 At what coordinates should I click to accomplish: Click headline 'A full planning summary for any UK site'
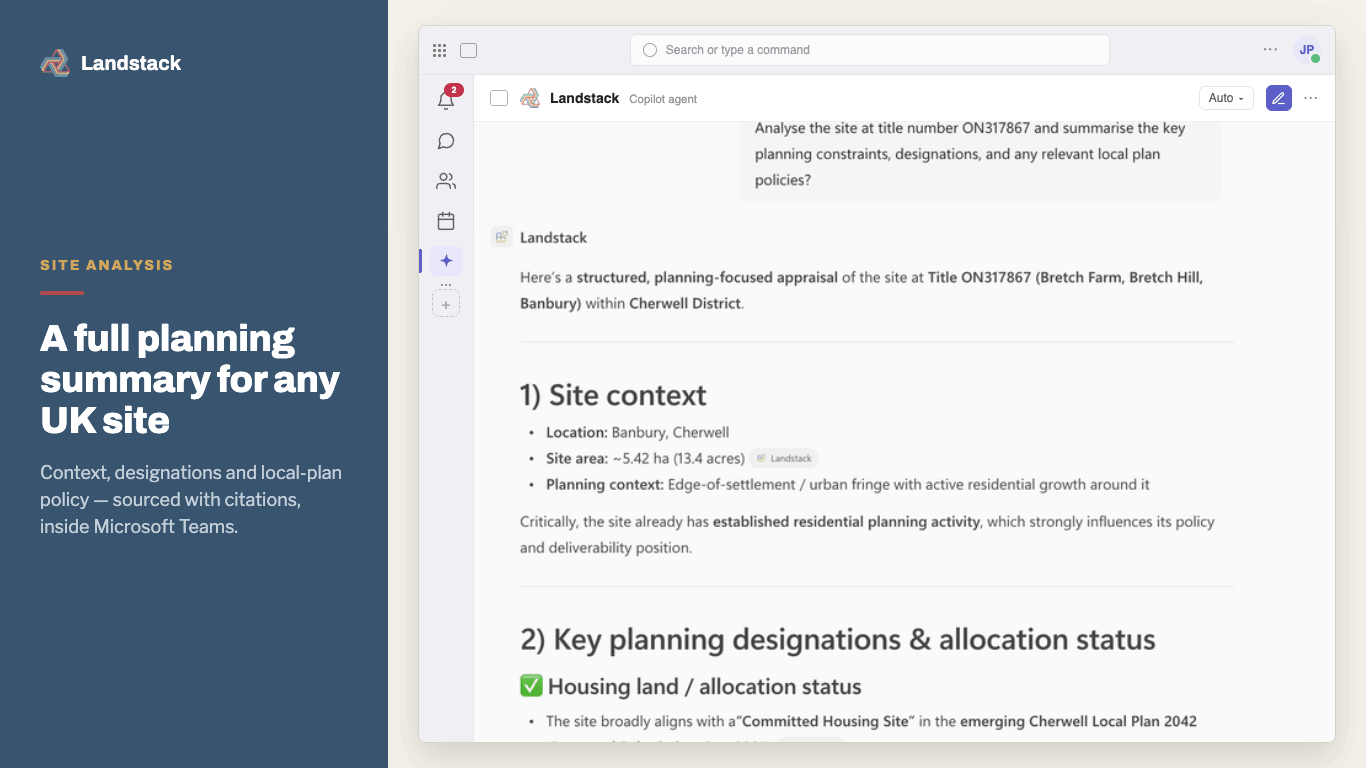(190, 379)
